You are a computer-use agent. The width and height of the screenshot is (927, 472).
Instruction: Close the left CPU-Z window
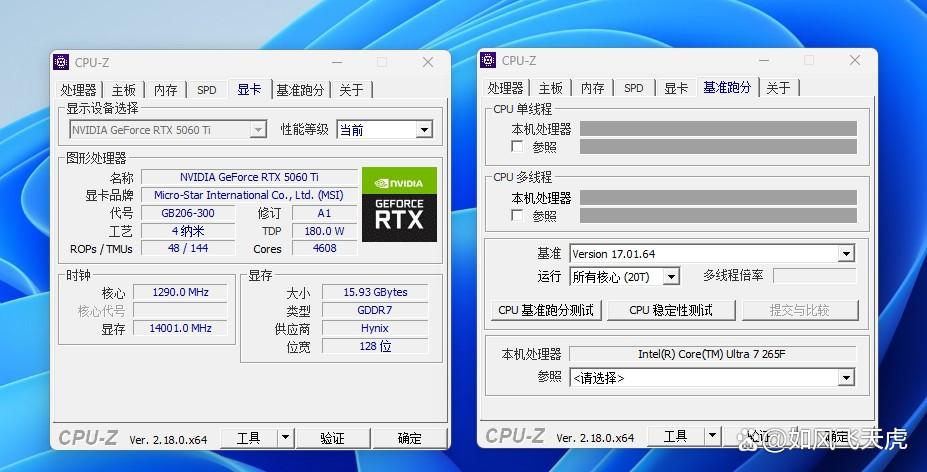click(x=427, y=62)
